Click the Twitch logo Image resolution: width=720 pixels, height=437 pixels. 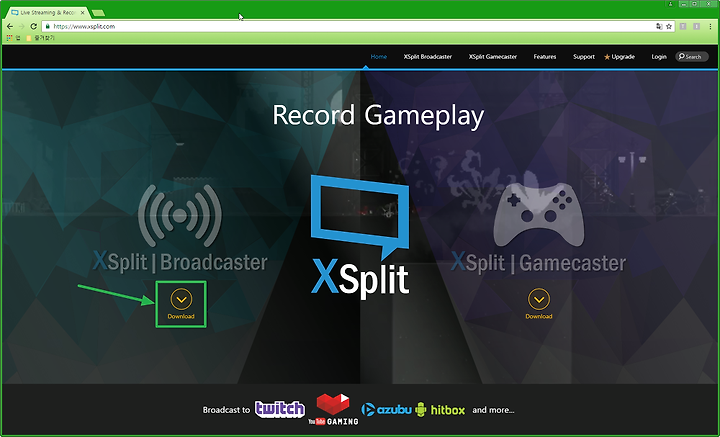tap(280, 409)
